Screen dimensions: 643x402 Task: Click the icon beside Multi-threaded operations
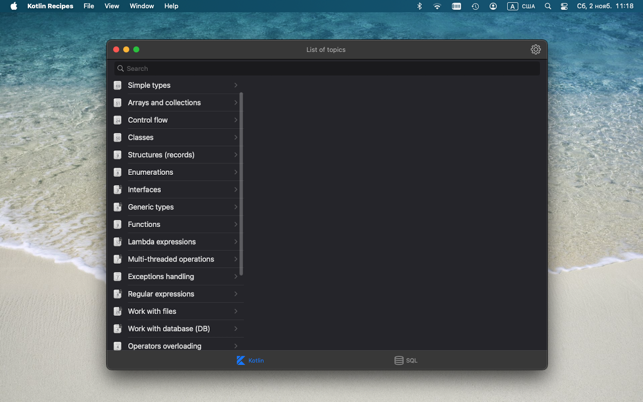[118, 259]
